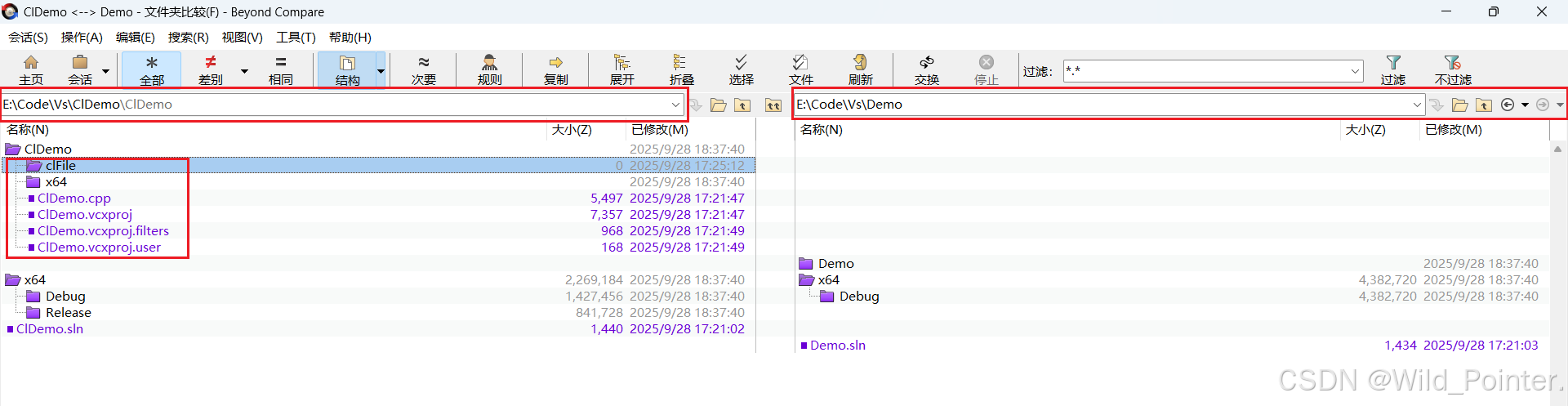Sort left pane by 已修改(M) column header
Image resolution: width=1568 pixels, height=406 pixels.
[x=660, y=129]
